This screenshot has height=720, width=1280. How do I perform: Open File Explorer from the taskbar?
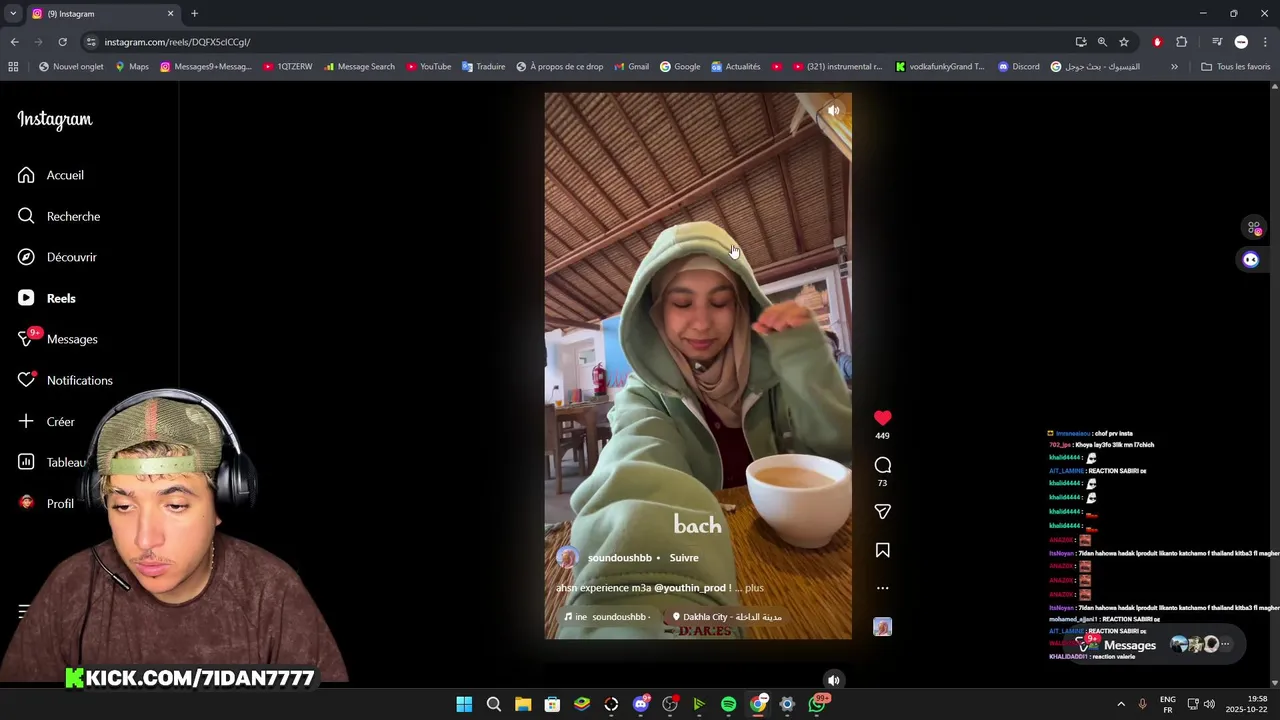pyautogui.click(x=523, y=705)
